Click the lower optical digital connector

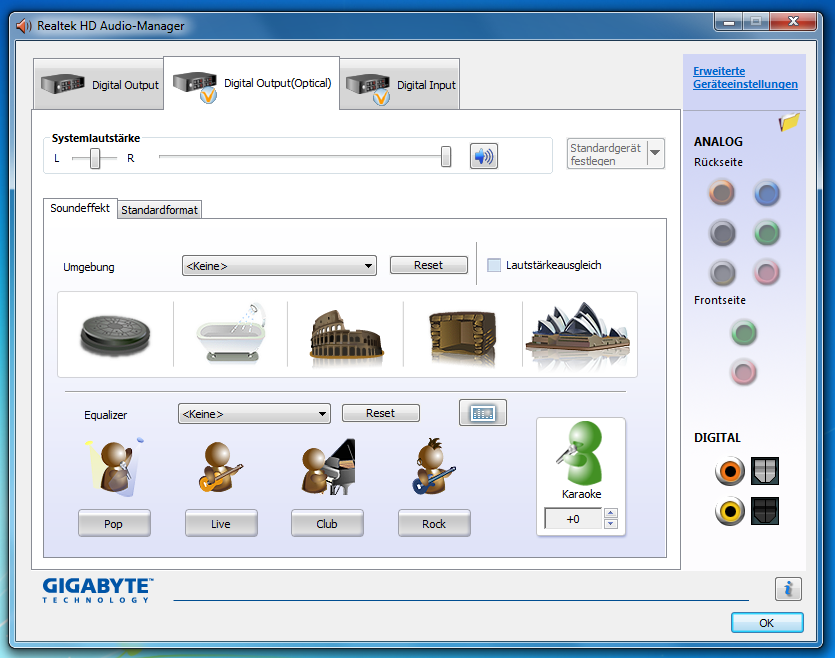[x=765, y=511]
